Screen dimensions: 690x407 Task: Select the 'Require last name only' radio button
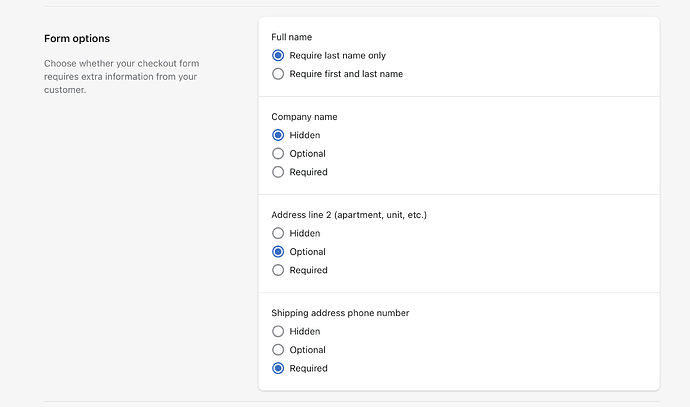[278, 55]
